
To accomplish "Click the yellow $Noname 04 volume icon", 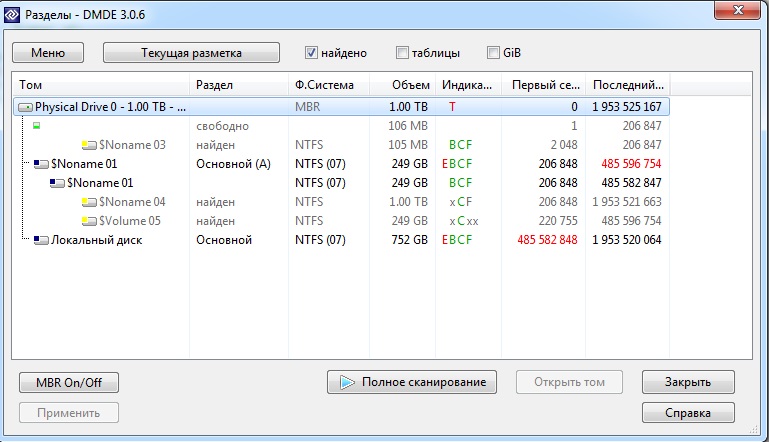I will coord(89,202).
